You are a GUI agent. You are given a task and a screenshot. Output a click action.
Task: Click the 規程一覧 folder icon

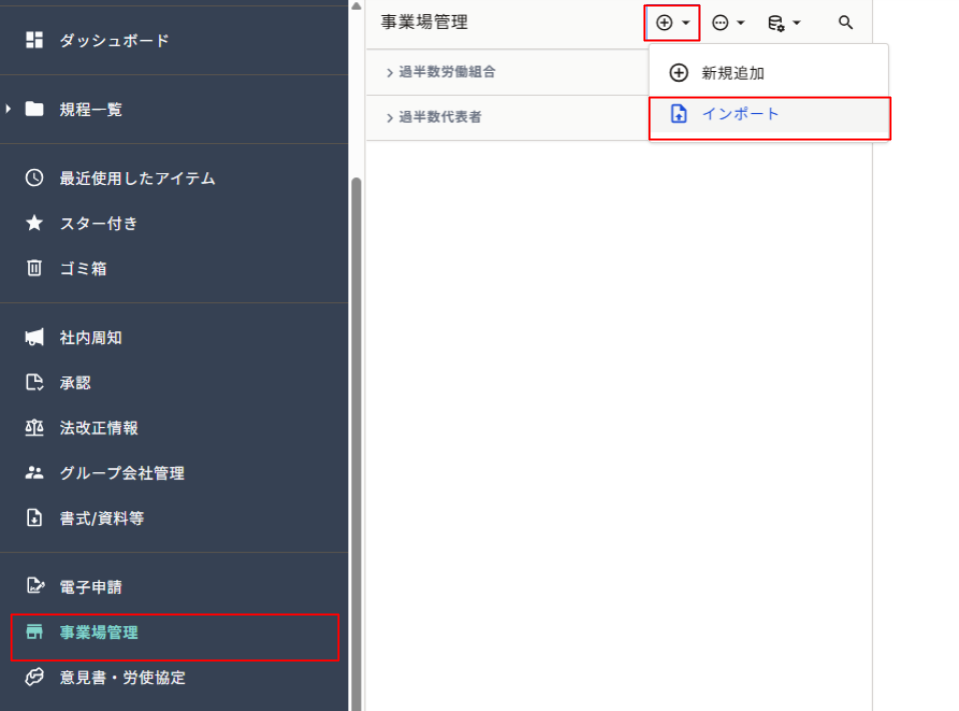tap(34, 109)
